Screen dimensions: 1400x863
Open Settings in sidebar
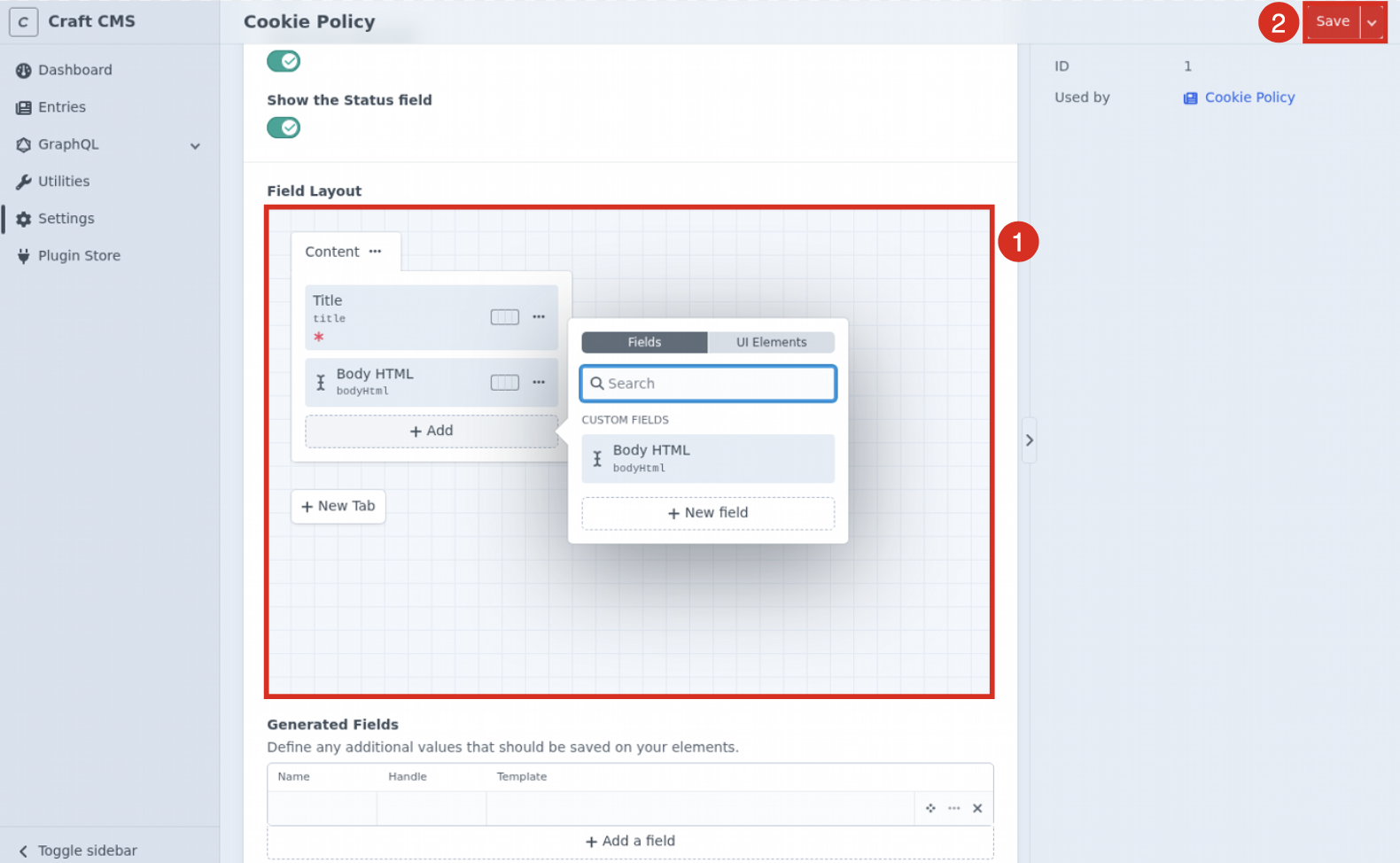coord(66,219)
